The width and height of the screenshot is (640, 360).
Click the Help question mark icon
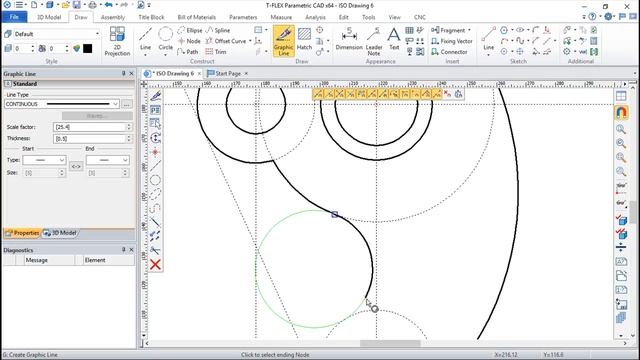tap(592, 17)
